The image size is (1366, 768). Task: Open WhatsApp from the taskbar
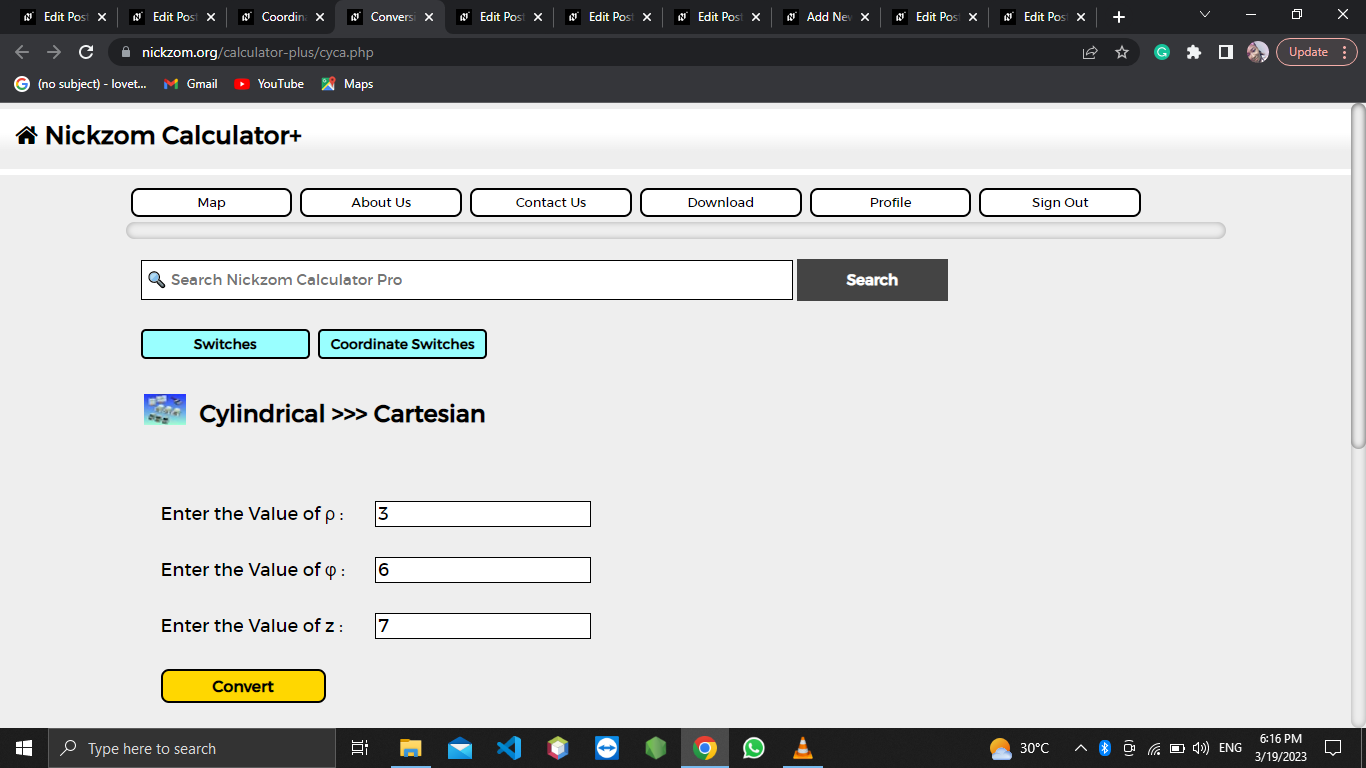coord(754,748)
